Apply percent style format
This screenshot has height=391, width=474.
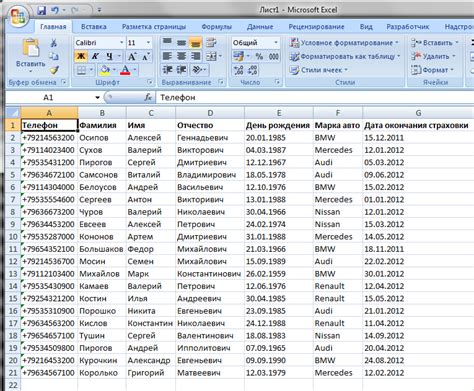point(259,56)
